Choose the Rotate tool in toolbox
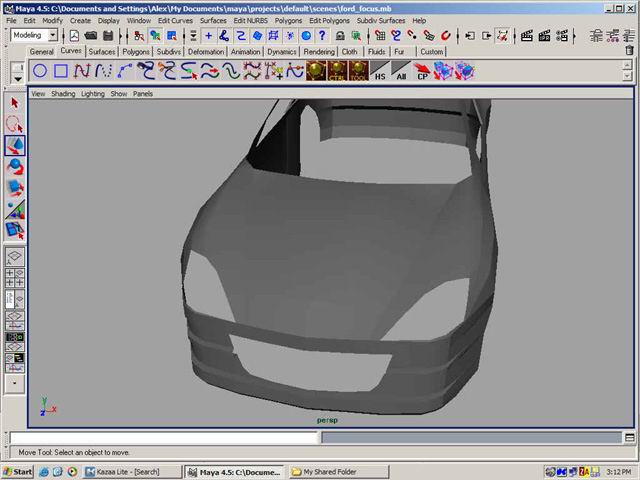640x480 pixels. pyautogui.click(x=15, y=166)
